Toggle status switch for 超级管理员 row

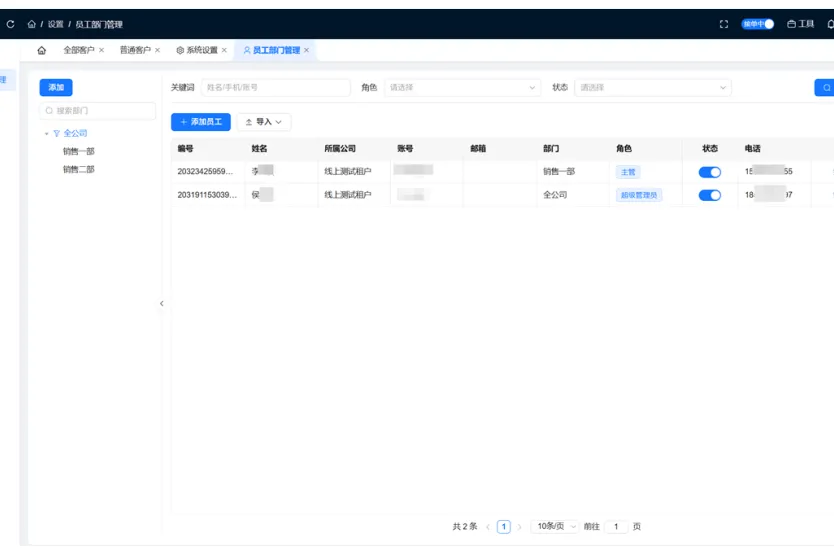pos(710,195)
